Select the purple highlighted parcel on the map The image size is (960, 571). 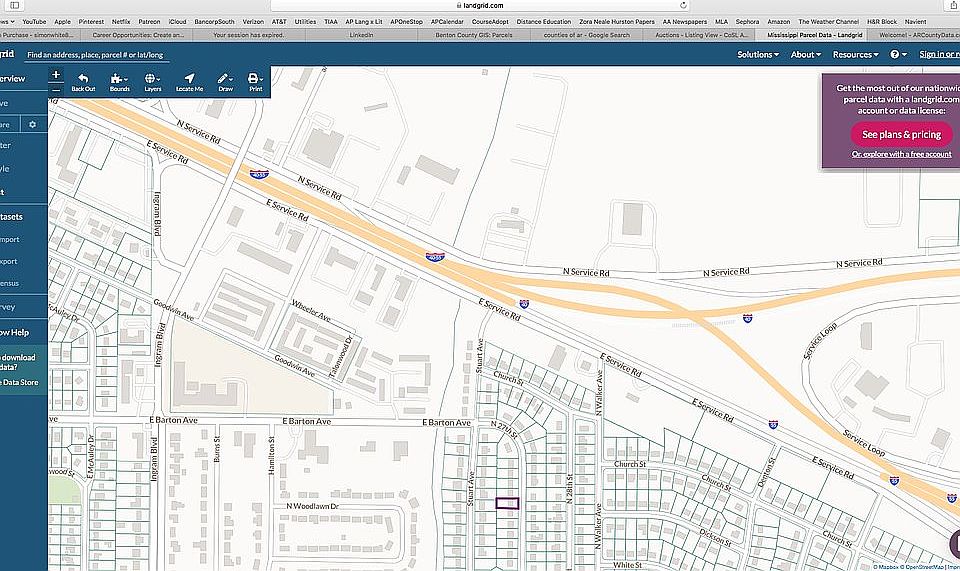[509, 503]
